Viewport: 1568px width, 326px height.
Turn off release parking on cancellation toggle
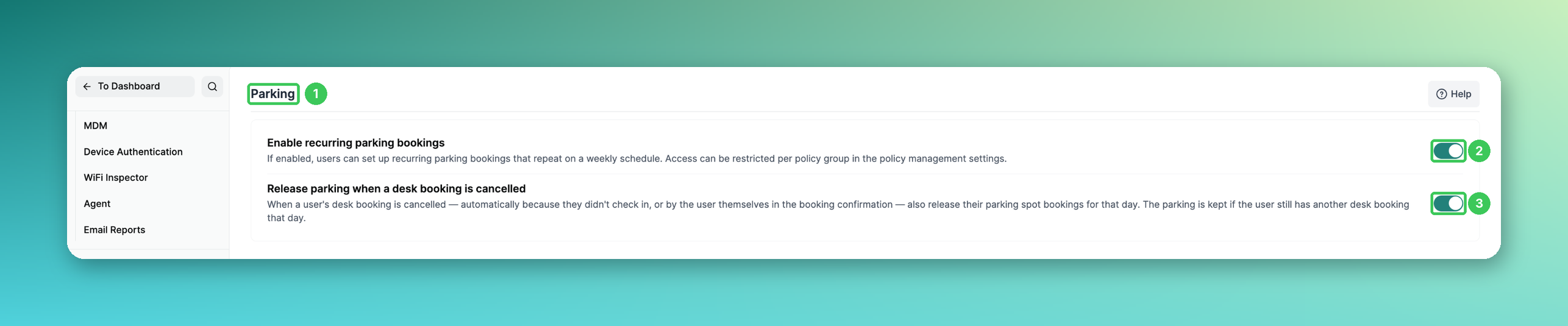tap(1448, 204)
